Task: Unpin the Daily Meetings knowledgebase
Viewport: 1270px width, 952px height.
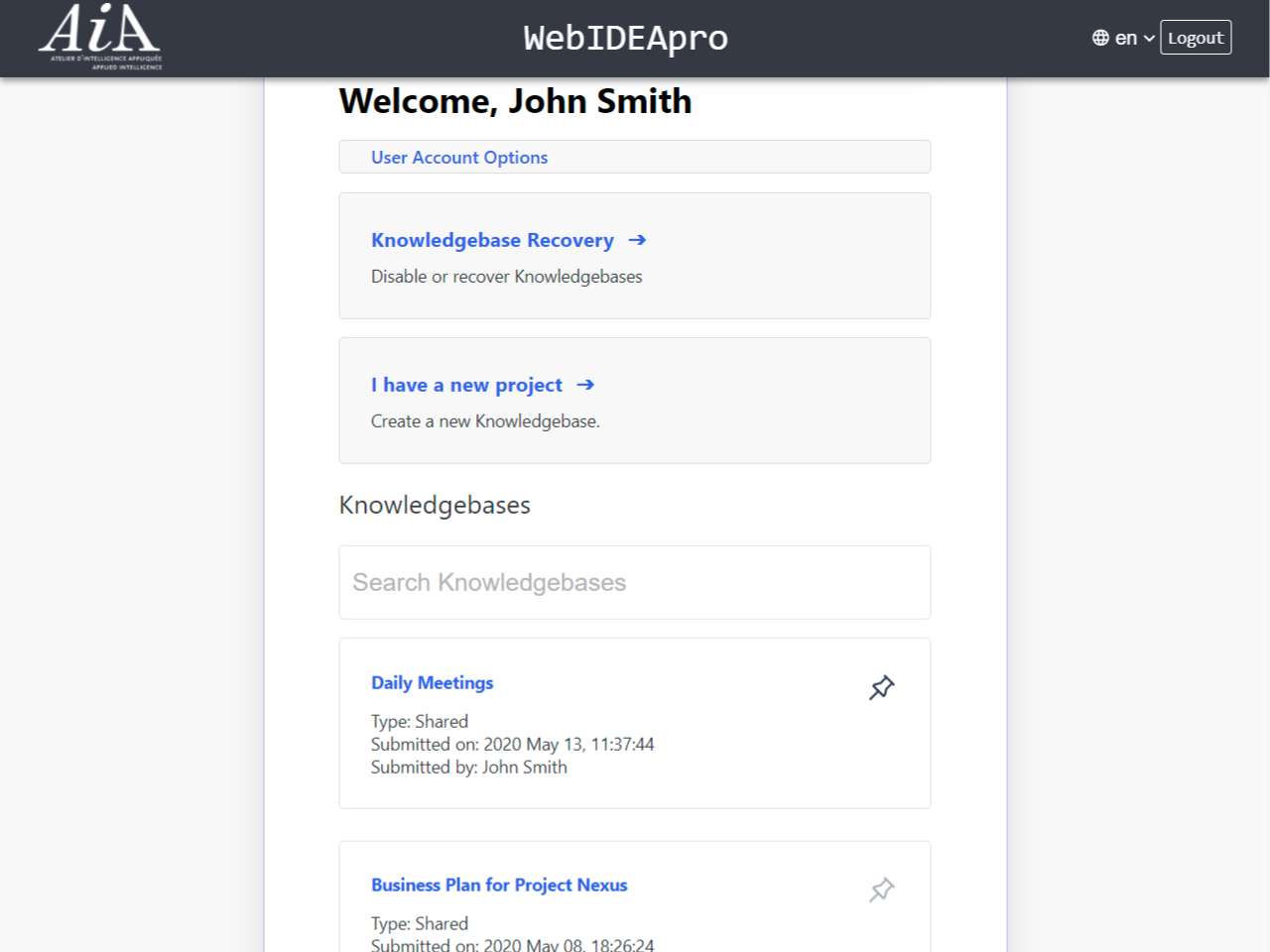Action: tap(881, 687)
